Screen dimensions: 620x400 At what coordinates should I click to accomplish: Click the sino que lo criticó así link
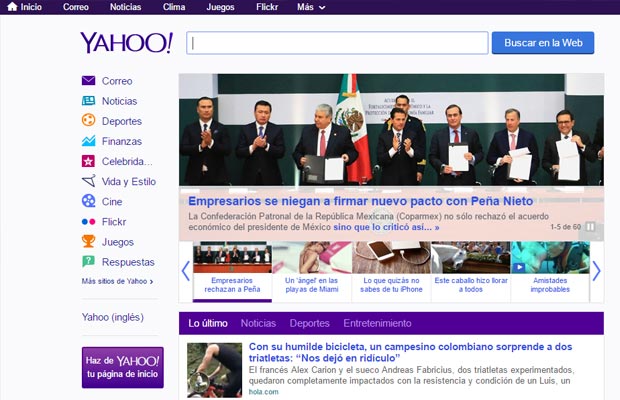(x=386, y=227)
